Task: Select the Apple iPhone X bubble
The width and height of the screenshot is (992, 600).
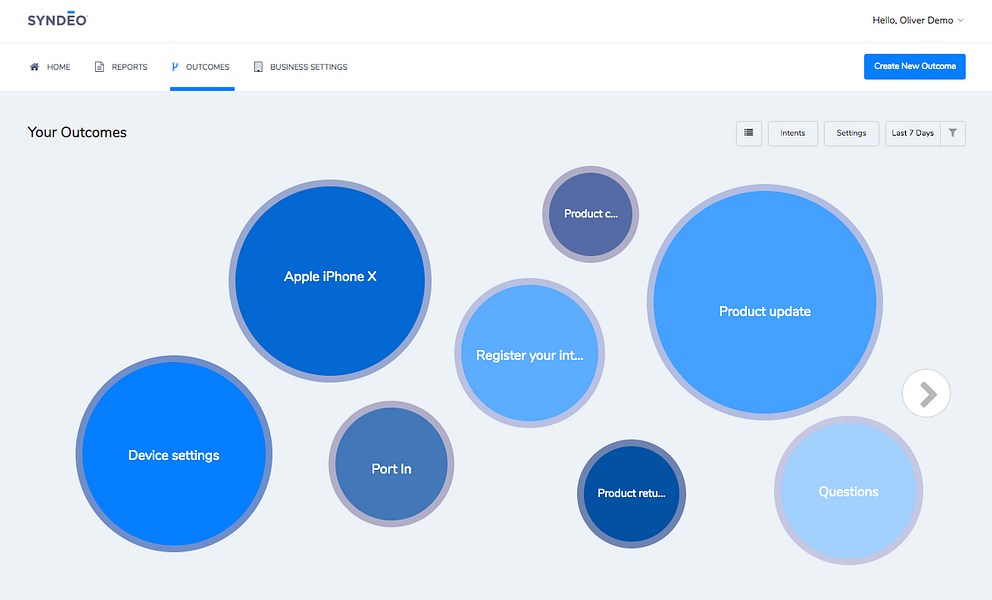Action: [x=330, y=281]
